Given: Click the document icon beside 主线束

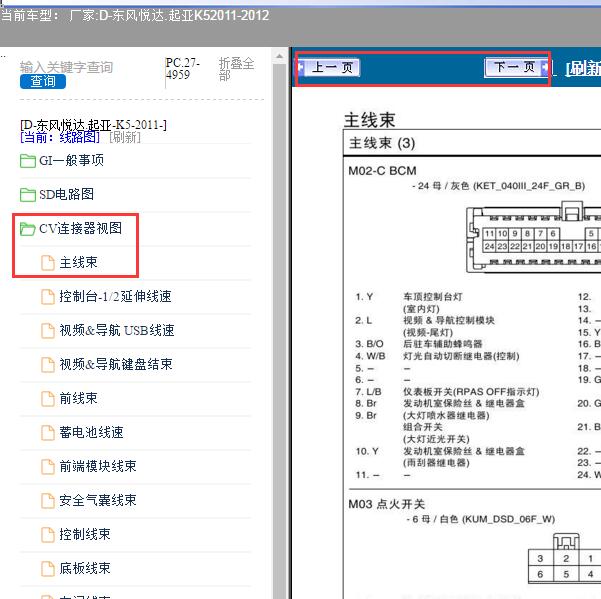Looking at the screenshot, I should [x=47, y=263].
